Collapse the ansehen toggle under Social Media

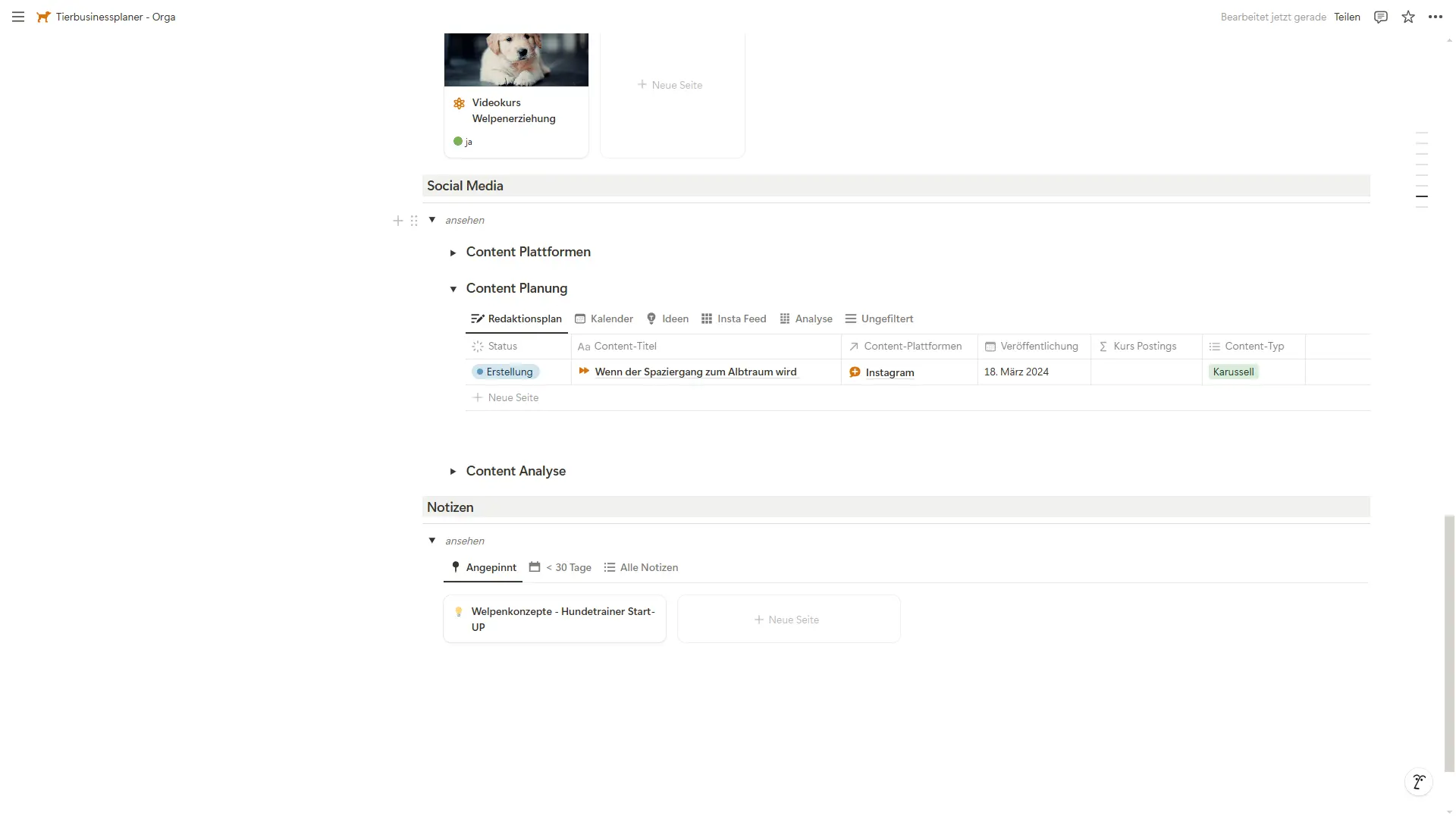pyautogui.click(x=432, y=220)
